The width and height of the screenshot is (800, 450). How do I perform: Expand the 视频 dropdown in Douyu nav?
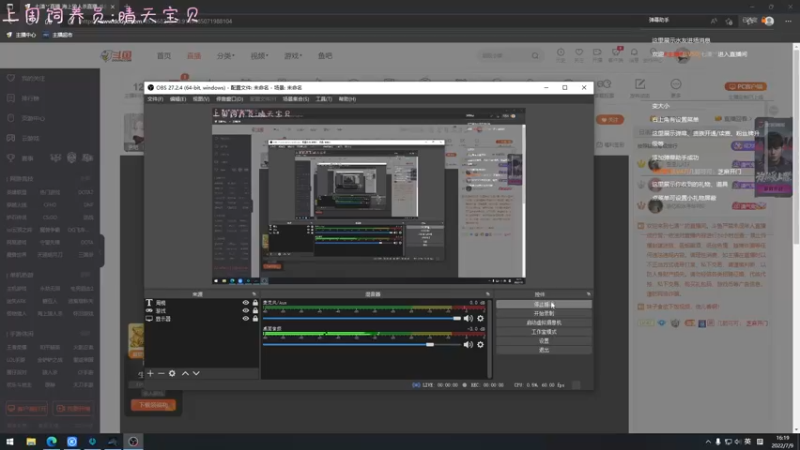pos(259,56)
